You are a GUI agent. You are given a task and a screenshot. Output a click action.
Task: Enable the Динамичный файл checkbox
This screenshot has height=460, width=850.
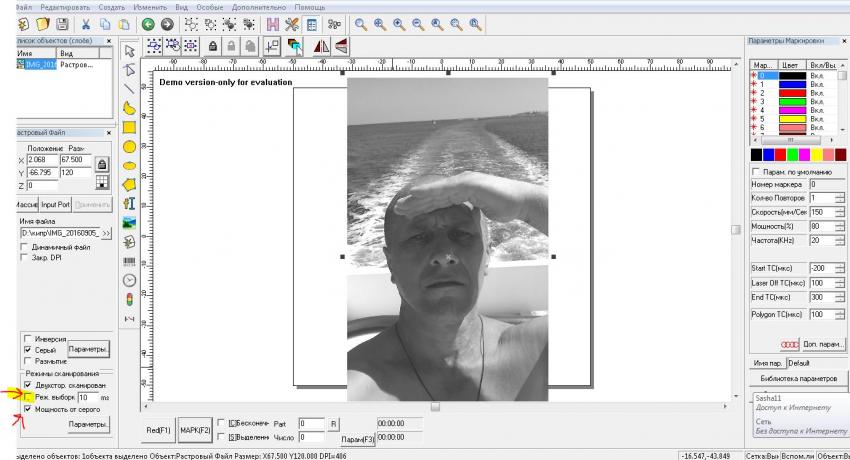pos(26,246)
